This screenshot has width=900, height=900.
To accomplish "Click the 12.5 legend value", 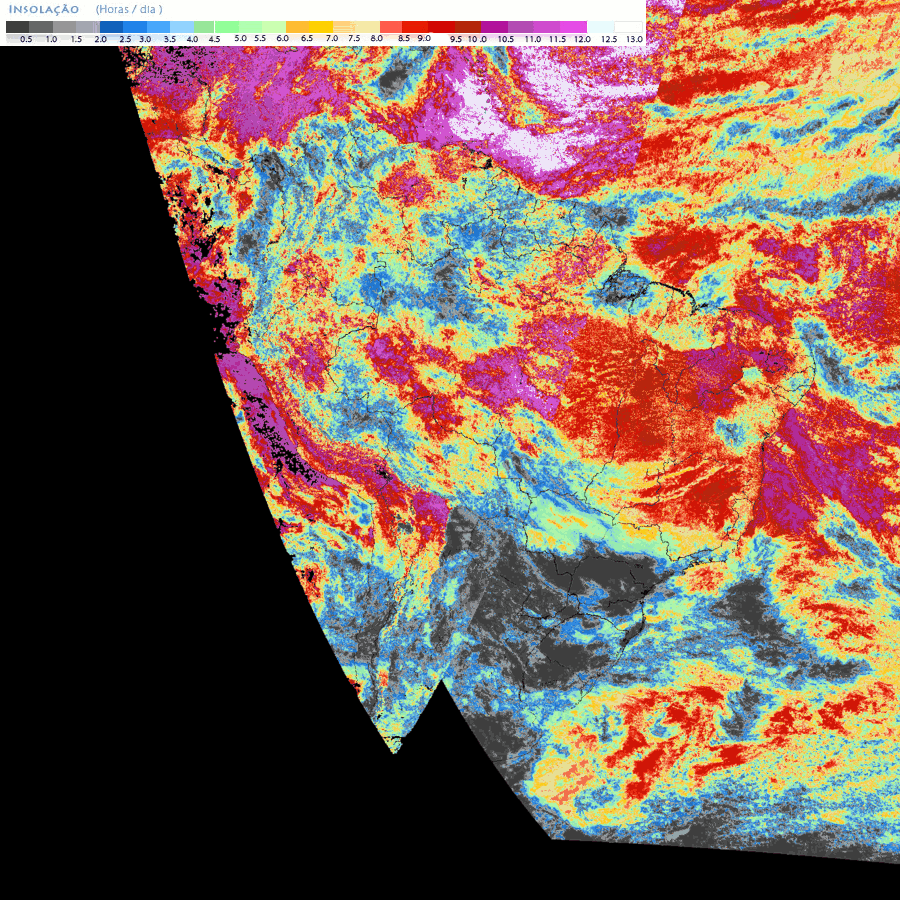I will point(609,39).
